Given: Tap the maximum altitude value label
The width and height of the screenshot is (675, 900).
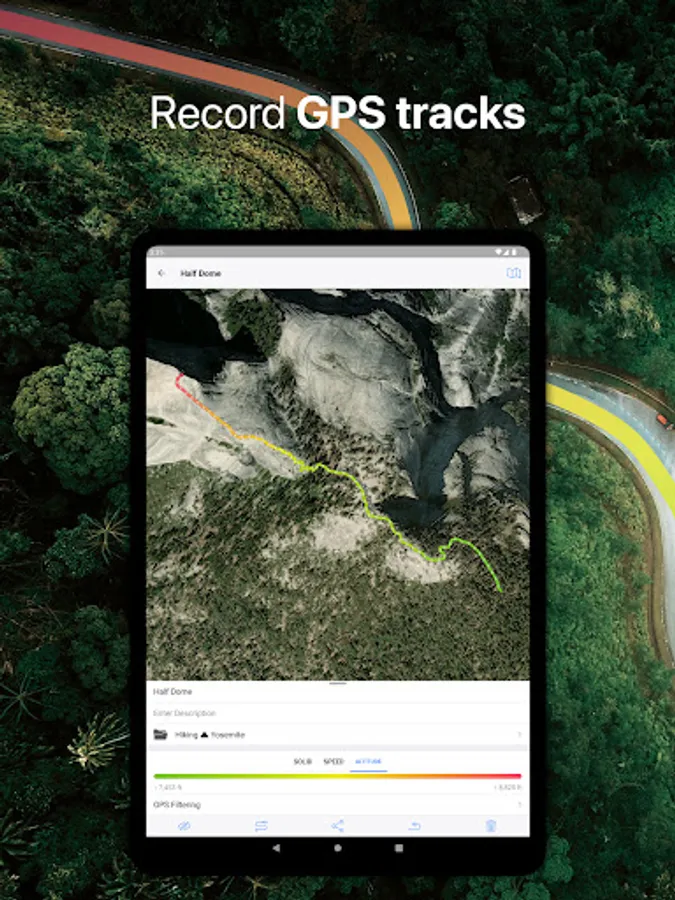Looking at the screenshot, I should (507, 788).
